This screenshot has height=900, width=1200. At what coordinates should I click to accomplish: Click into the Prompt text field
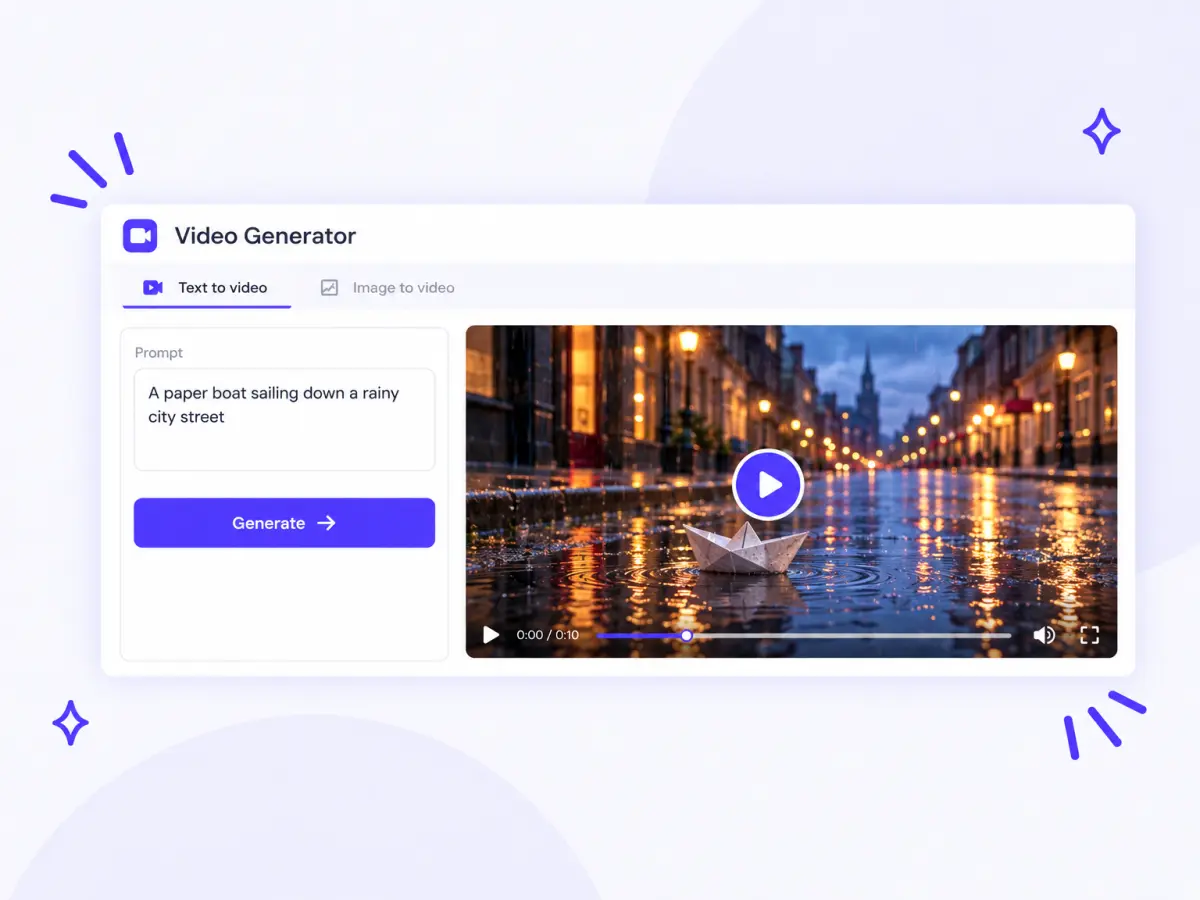click(x=285, y=419)
